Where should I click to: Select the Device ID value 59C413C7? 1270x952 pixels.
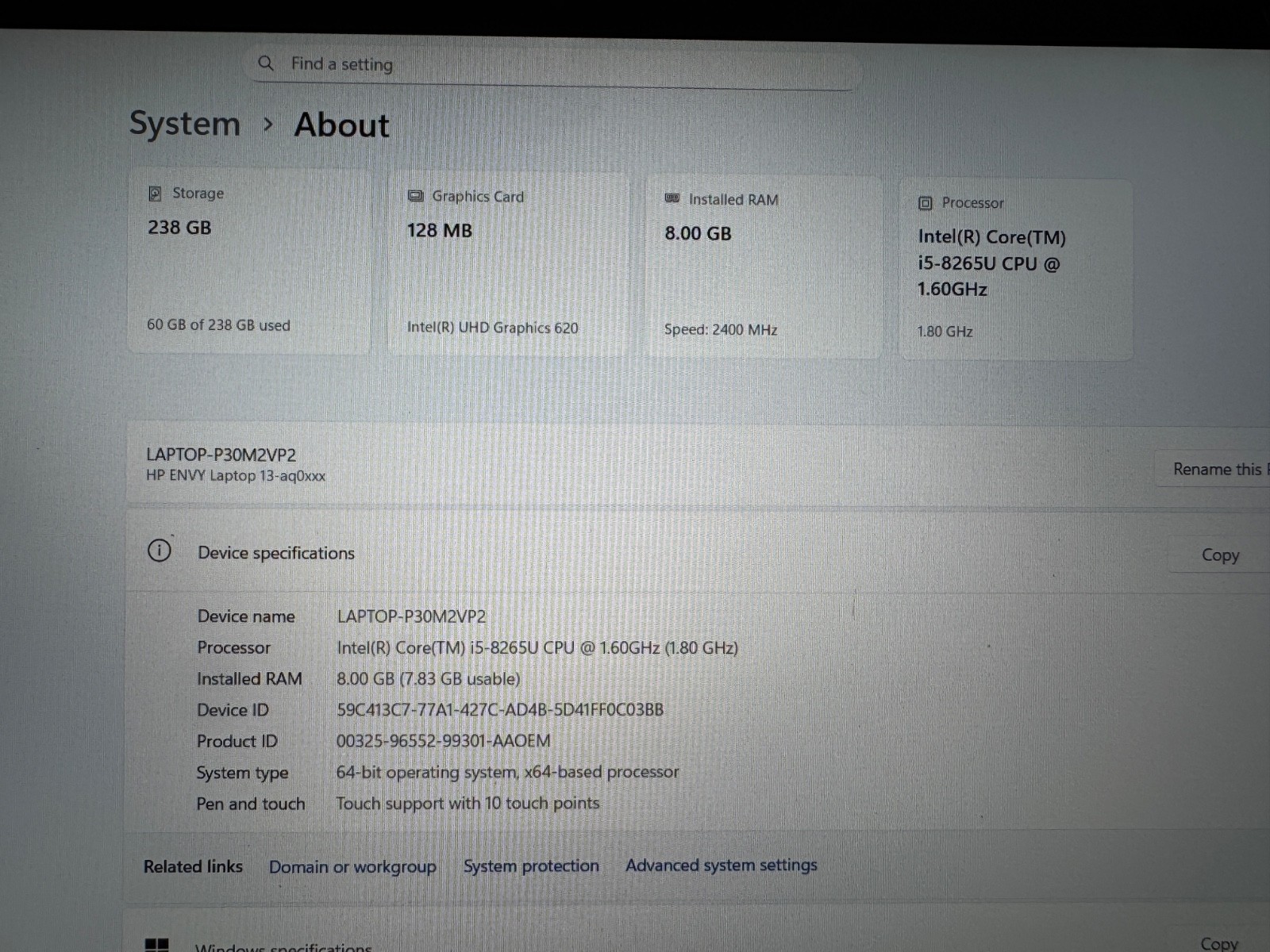click(500, 709)
